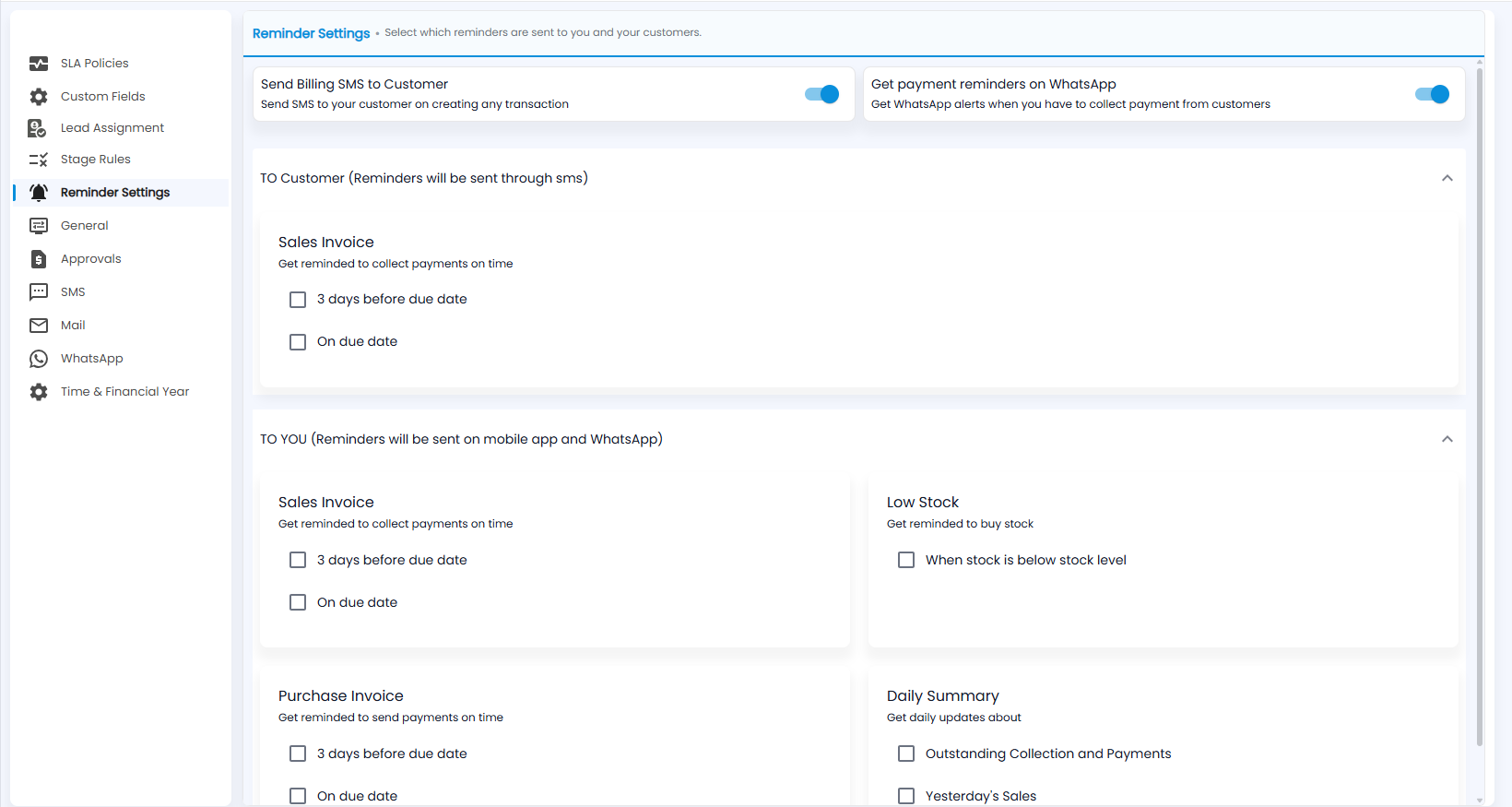Tick Purchase Invoice On due date checkbox
The width and height of the screenshot is (1512, 807).
coord(298,796)
